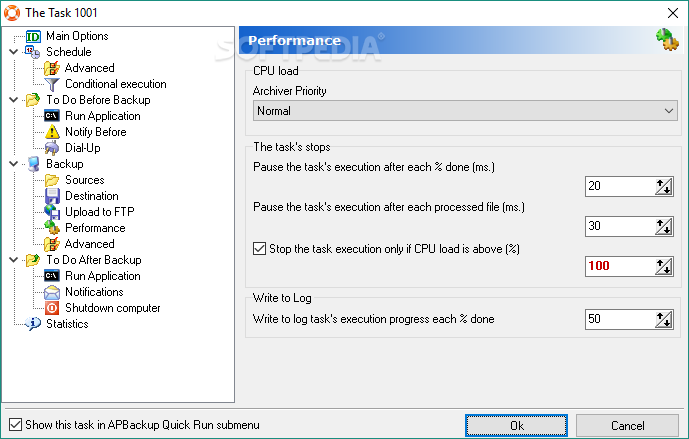Click the Statistics info icon

coord(33,324)
